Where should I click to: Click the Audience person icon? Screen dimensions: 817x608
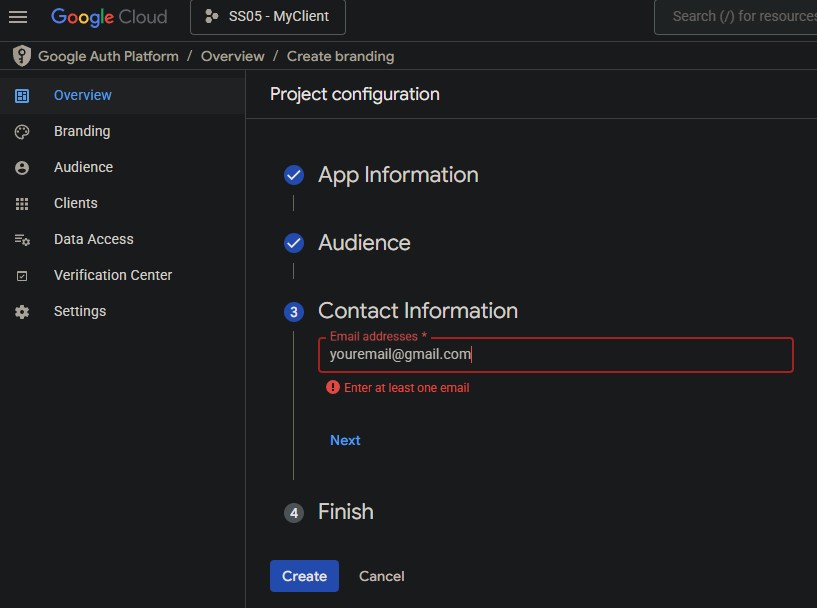coord(22,168)
